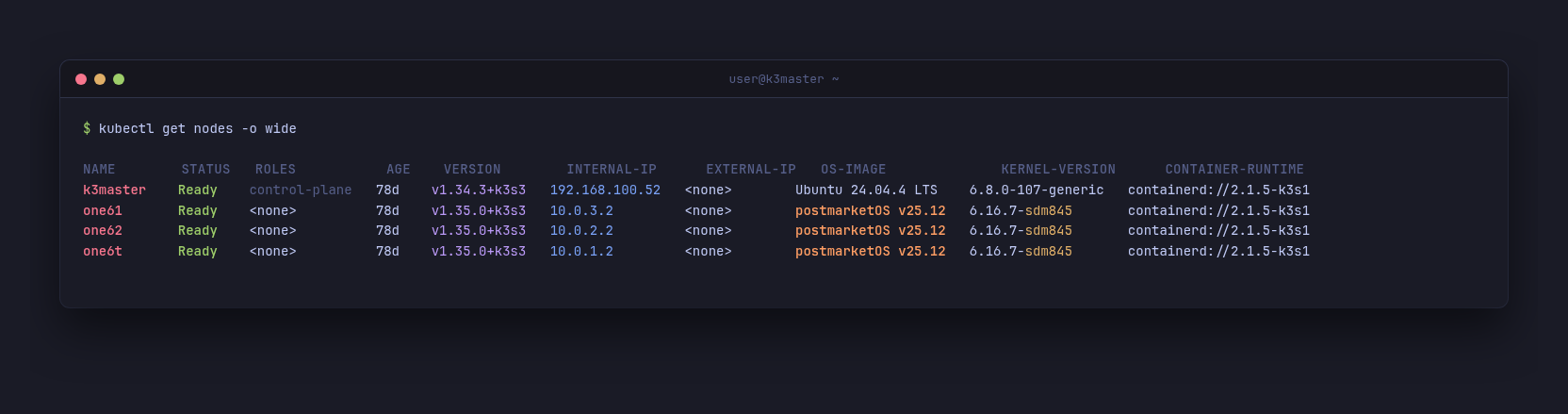Screen dimensions: 1568x414
Task: Click the green '$' prompt symbol
Action: tap(87, 128)
